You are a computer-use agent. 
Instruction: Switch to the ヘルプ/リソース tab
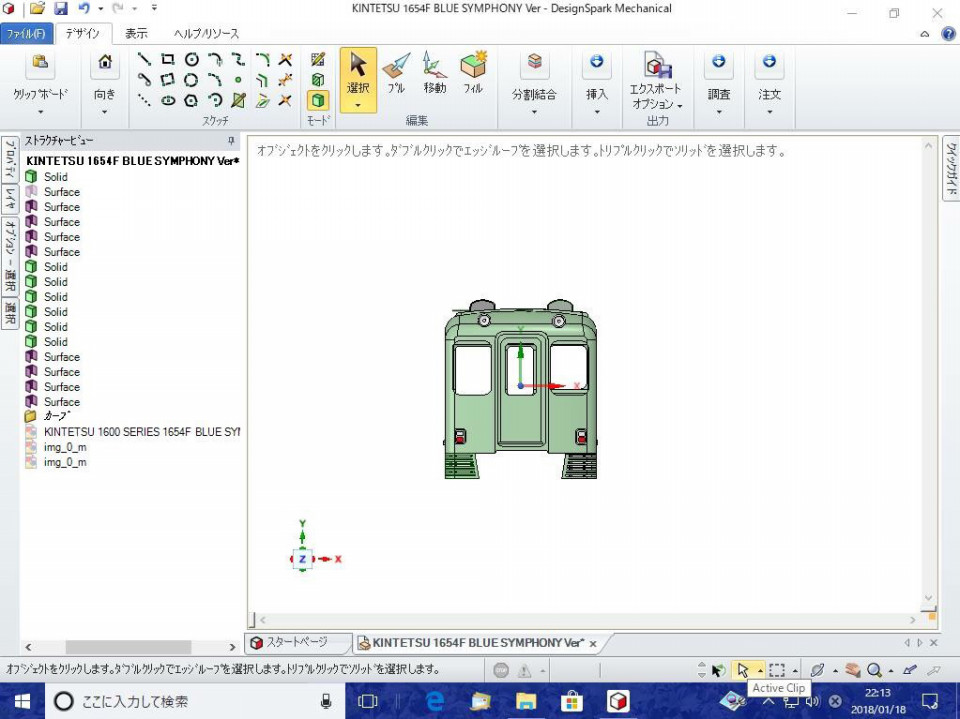pos(206,34)
